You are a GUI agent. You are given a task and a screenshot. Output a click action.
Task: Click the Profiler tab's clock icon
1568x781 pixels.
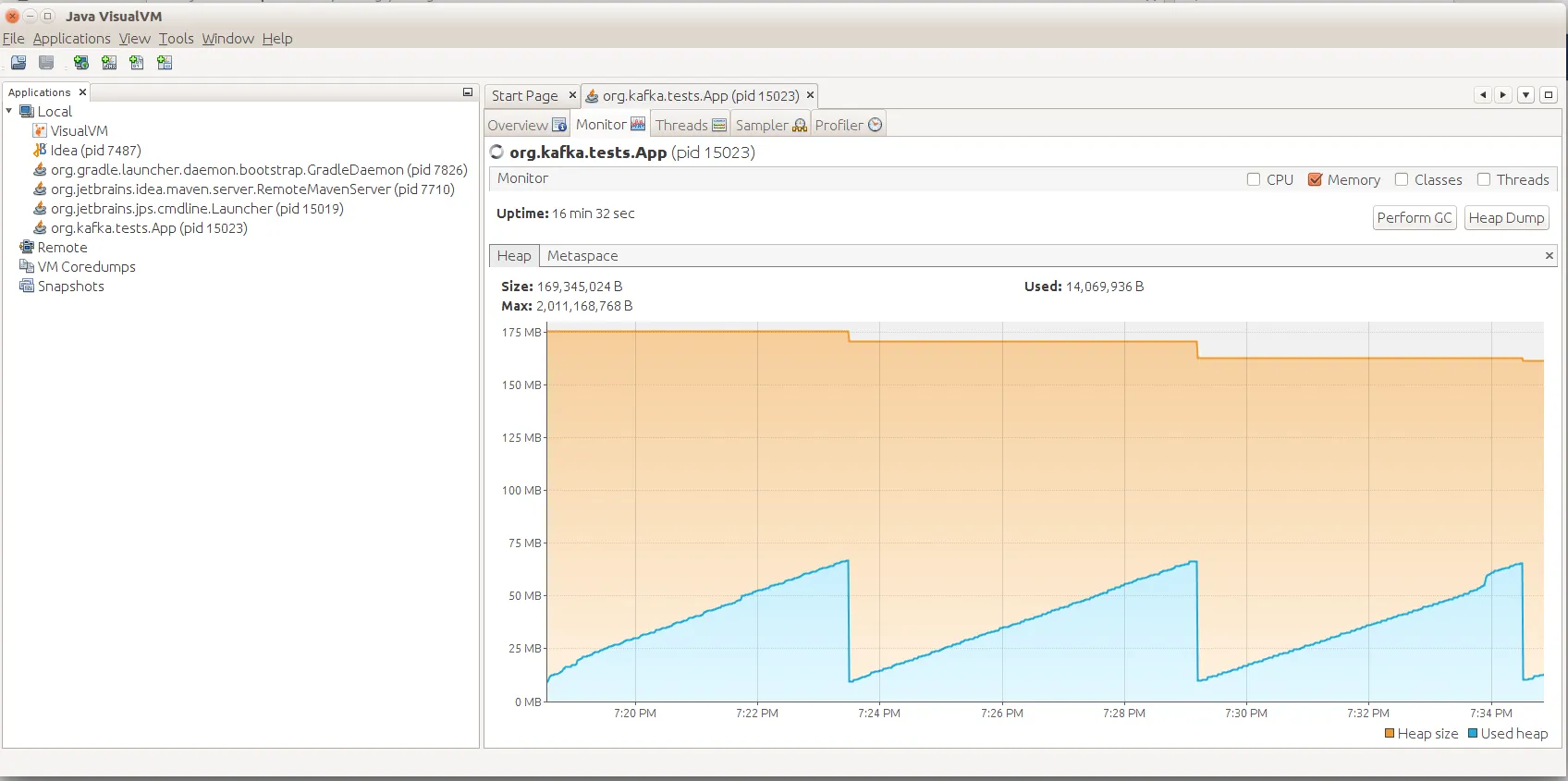pyautogui.click(x=876, y=125)
